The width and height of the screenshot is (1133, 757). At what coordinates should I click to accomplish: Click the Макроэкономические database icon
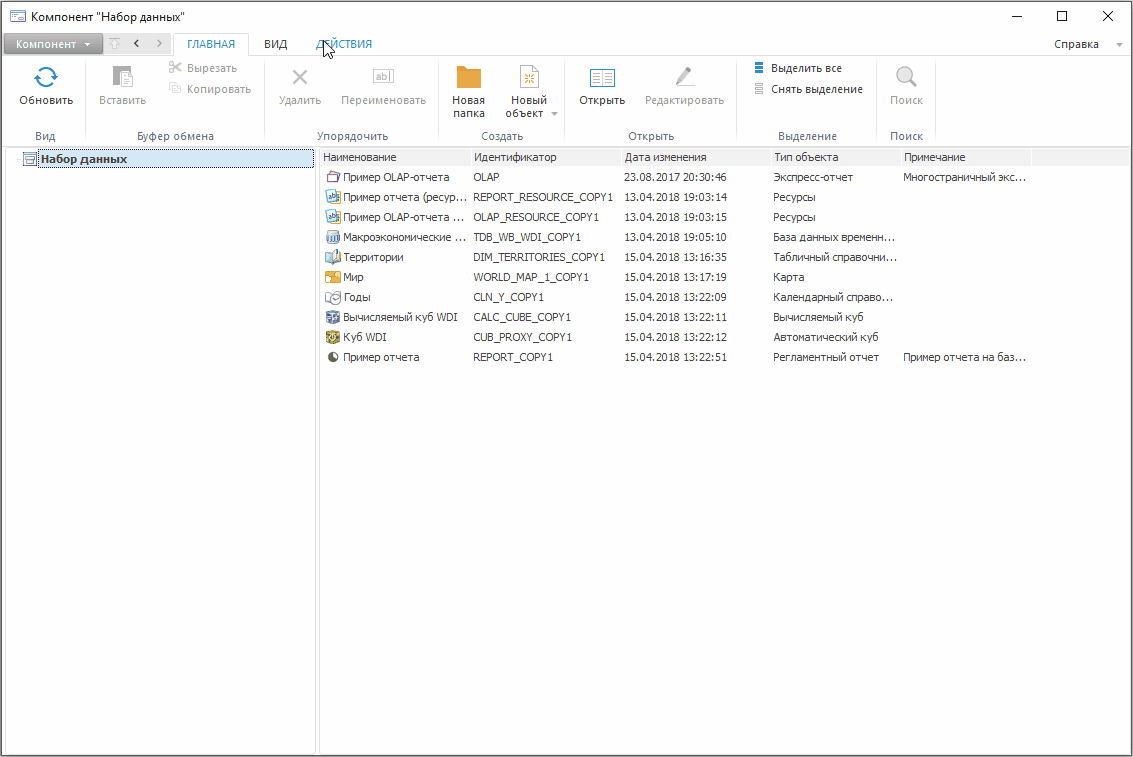click(332, 237)
